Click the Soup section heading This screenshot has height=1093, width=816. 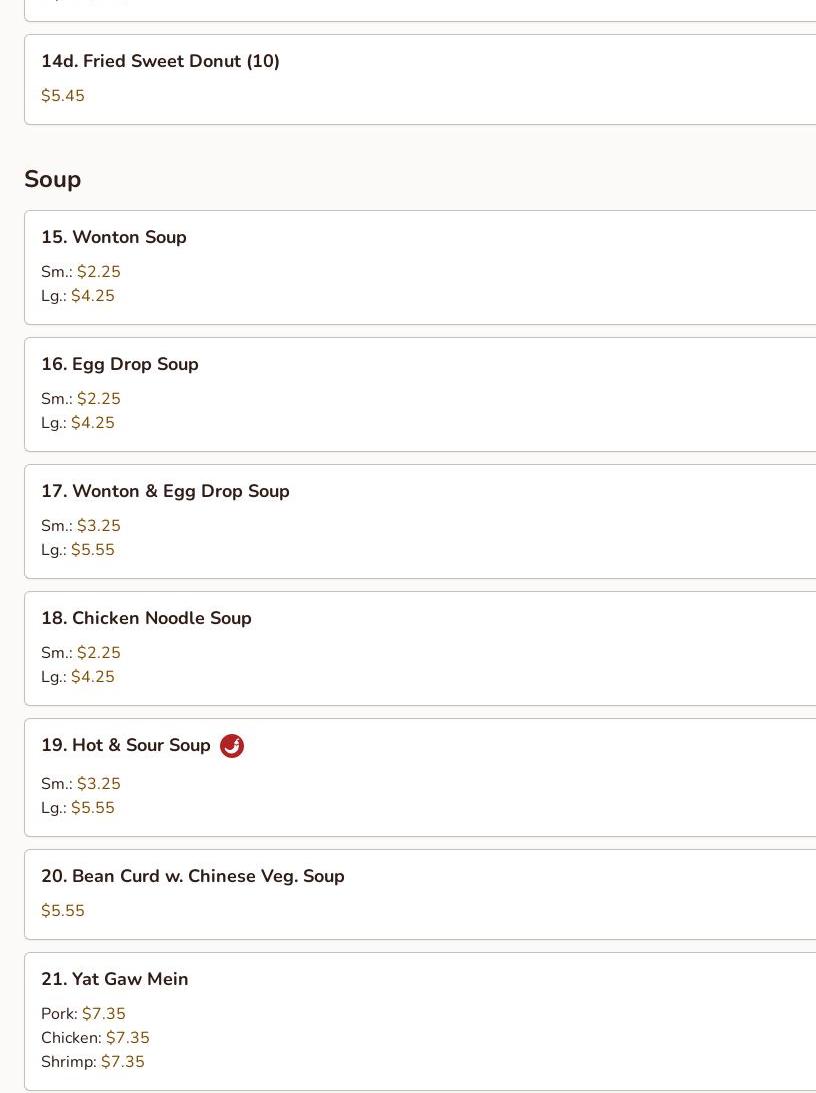pos(53,180)
